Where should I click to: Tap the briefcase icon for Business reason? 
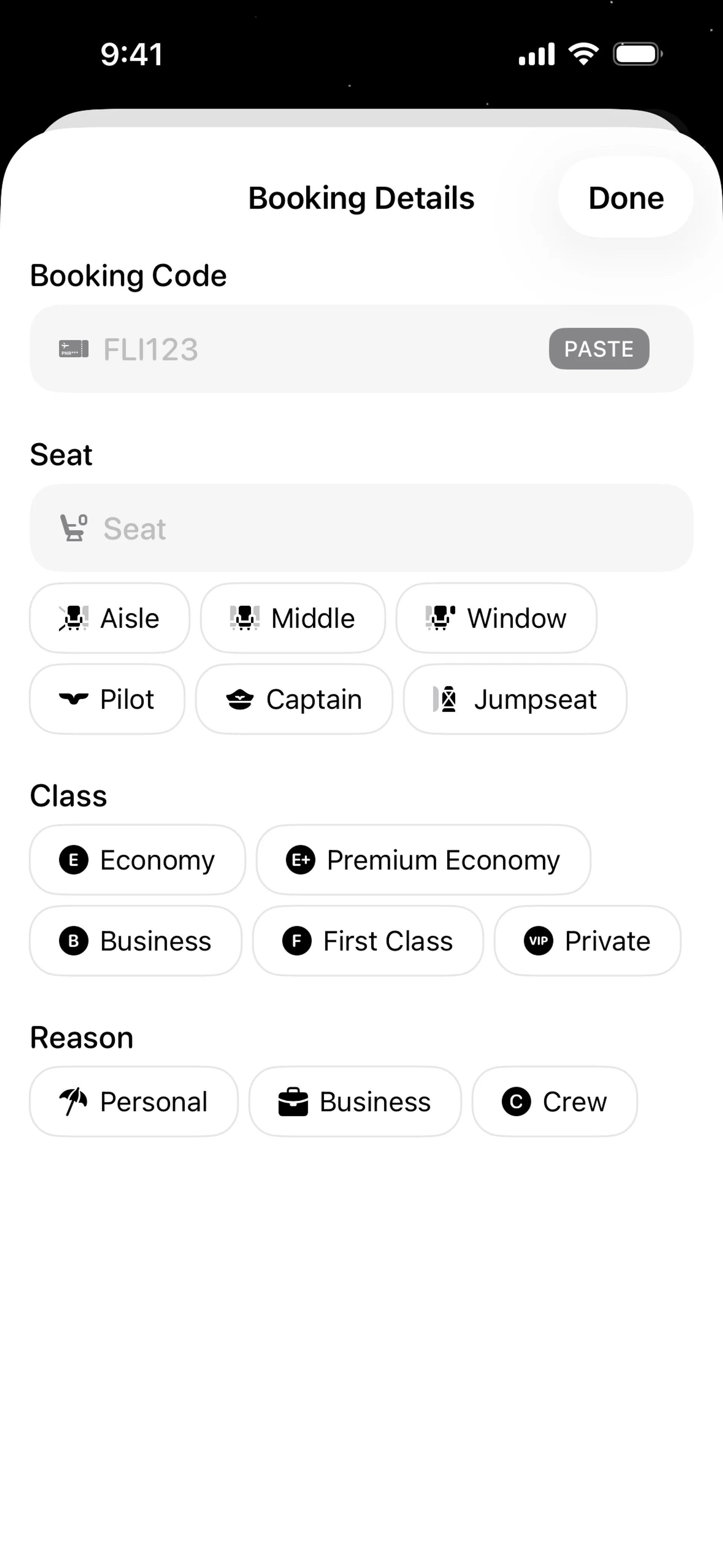293,1102
